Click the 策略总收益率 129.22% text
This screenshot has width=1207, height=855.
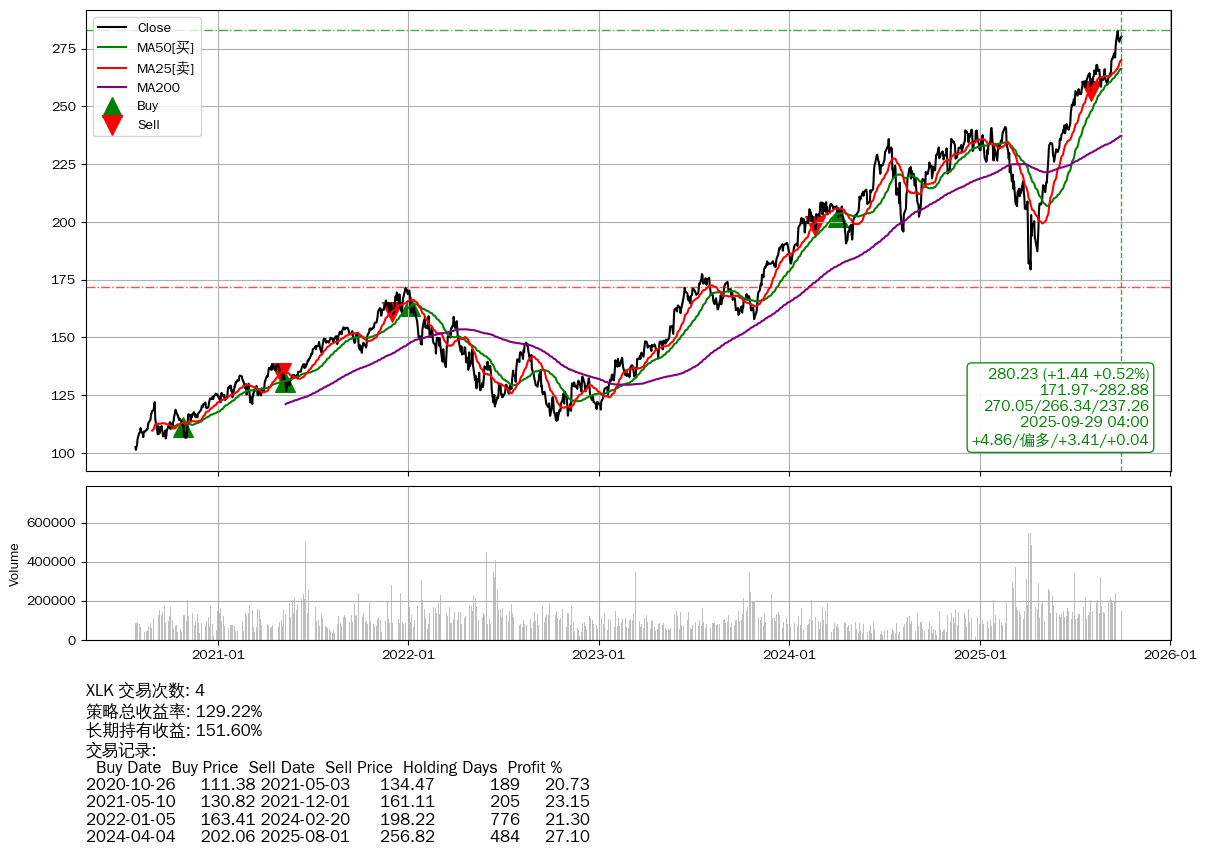pyautogui.click(x=174, y=711)
